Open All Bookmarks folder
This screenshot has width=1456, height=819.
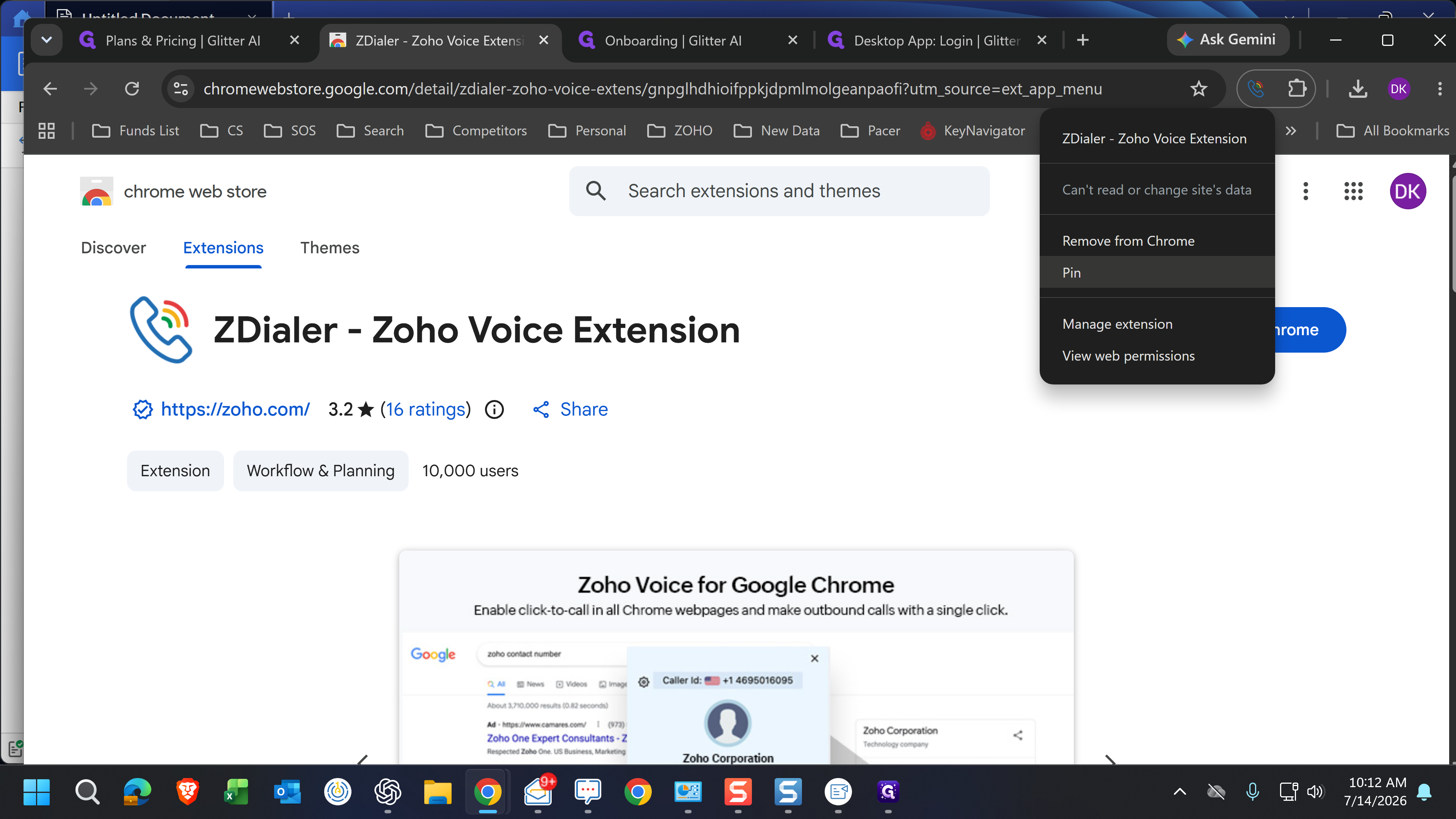click(x=1393, y=130)
